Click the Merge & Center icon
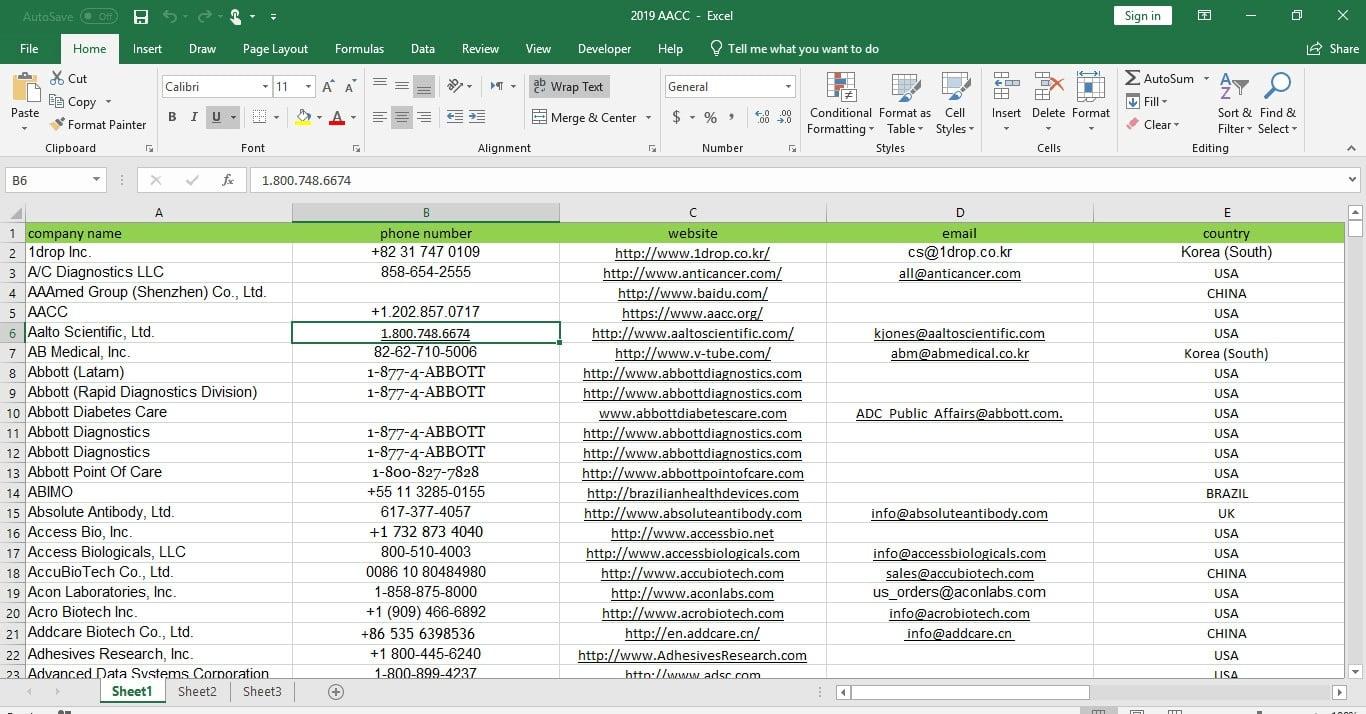The height and width of the screenshot is (714, 1366). point(539,117)
